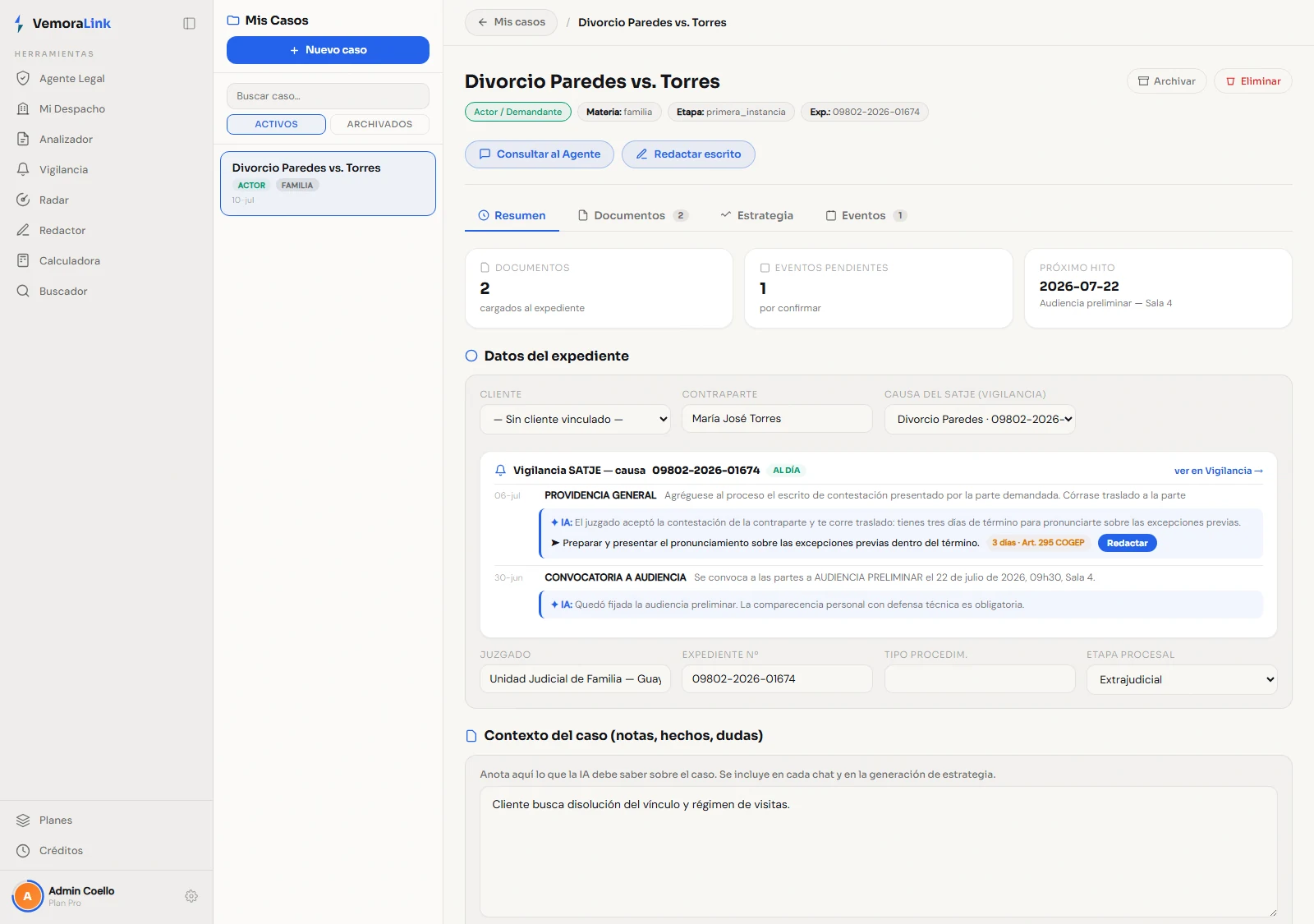This screenshot has width=1314, height=924.
Task: Click the Juzgado input field
Action: pyautogui.click(x=575, y=679)
